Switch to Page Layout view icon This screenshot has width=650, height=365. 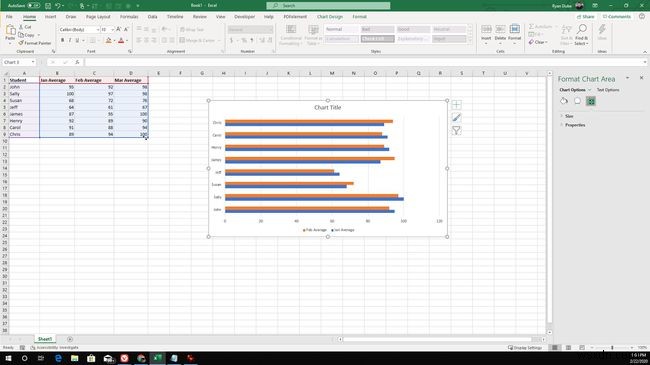coord(568,348)
